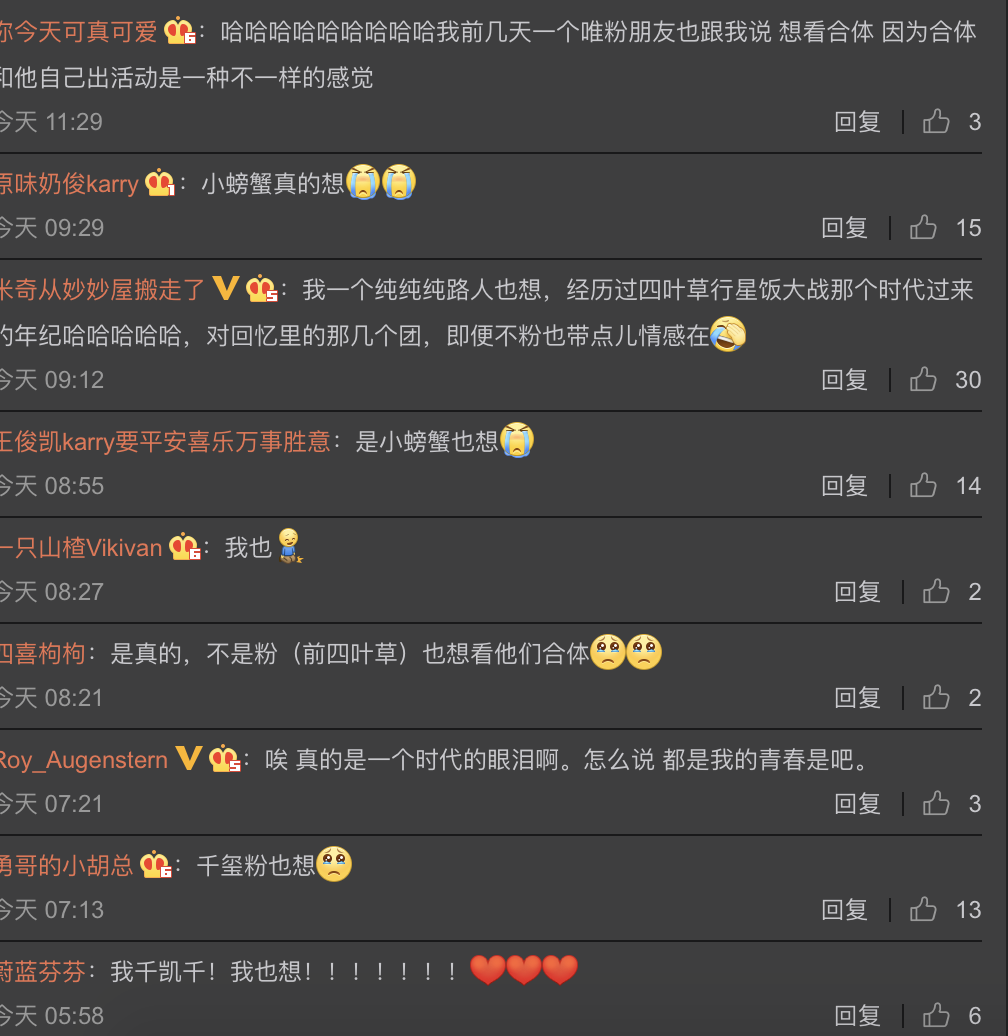Image resolution: width=1008 pixels, height=1036 pixels.
Task: Like the 四喜枸枸 comment
Action: (936, 698)
